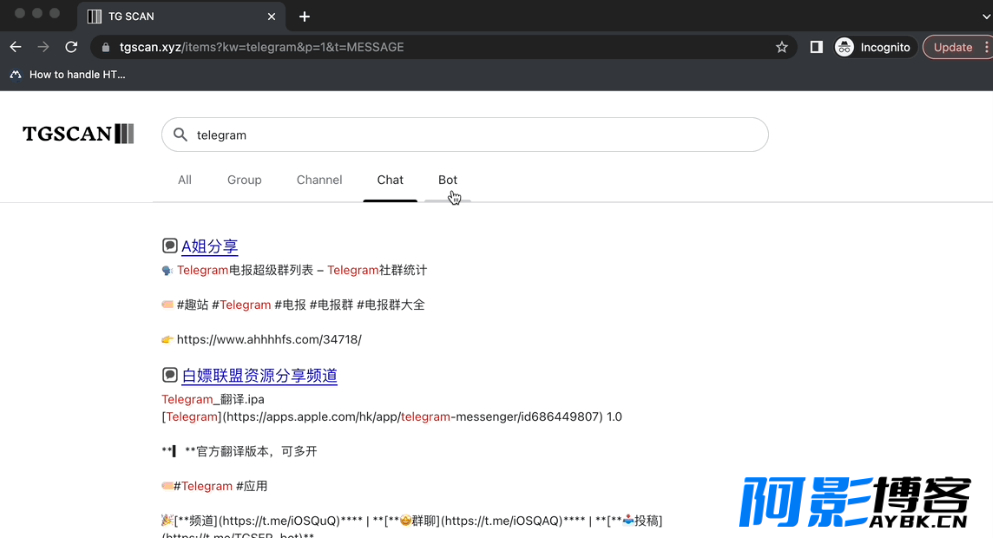Click the t.me/iOSQuQ channel line
The image size is (993, 538).
[x=412, y=521]
